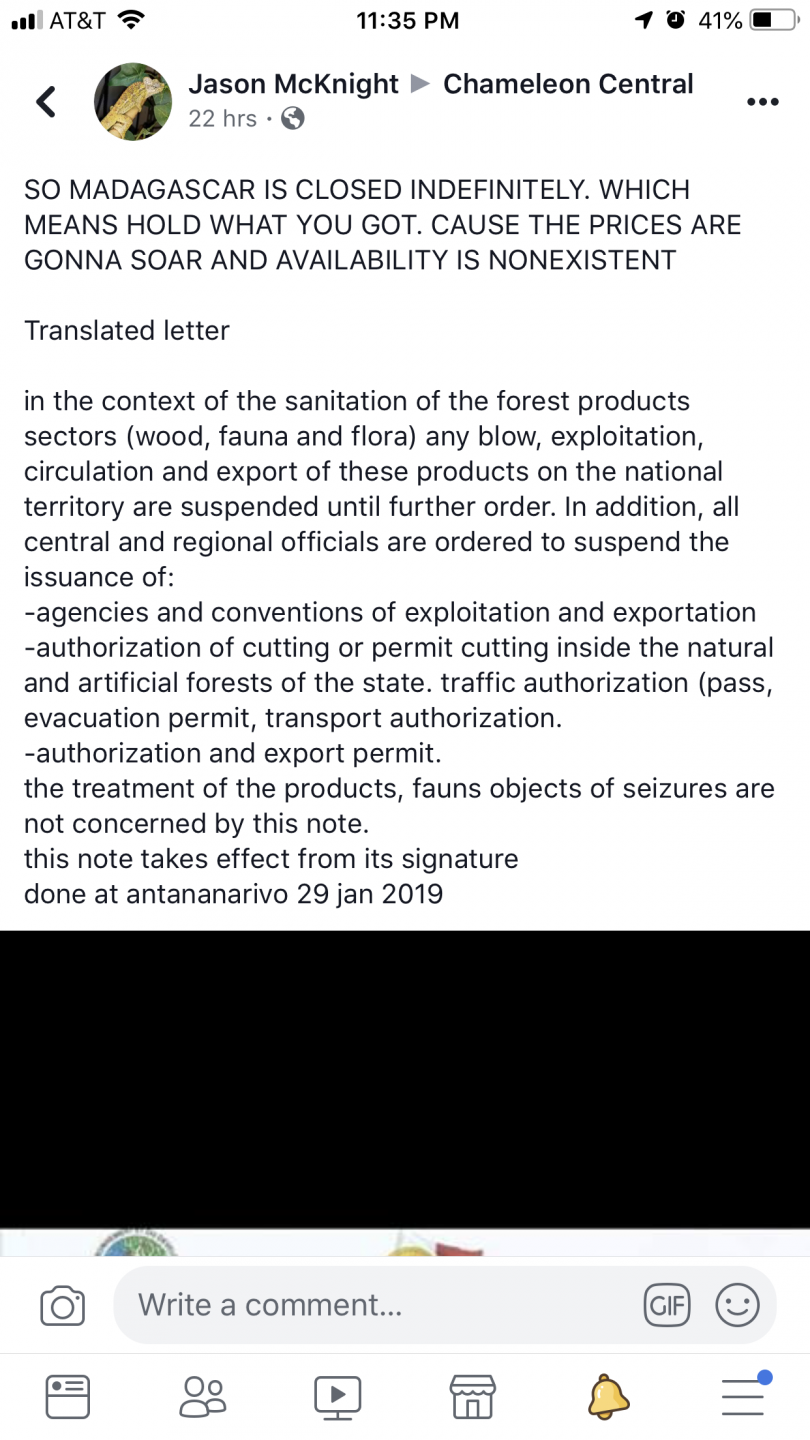Open the GIF picker
Image resolution: width=810 pixels, height=1440 pixels.
pyautogui.click(x=667, y=1305)
